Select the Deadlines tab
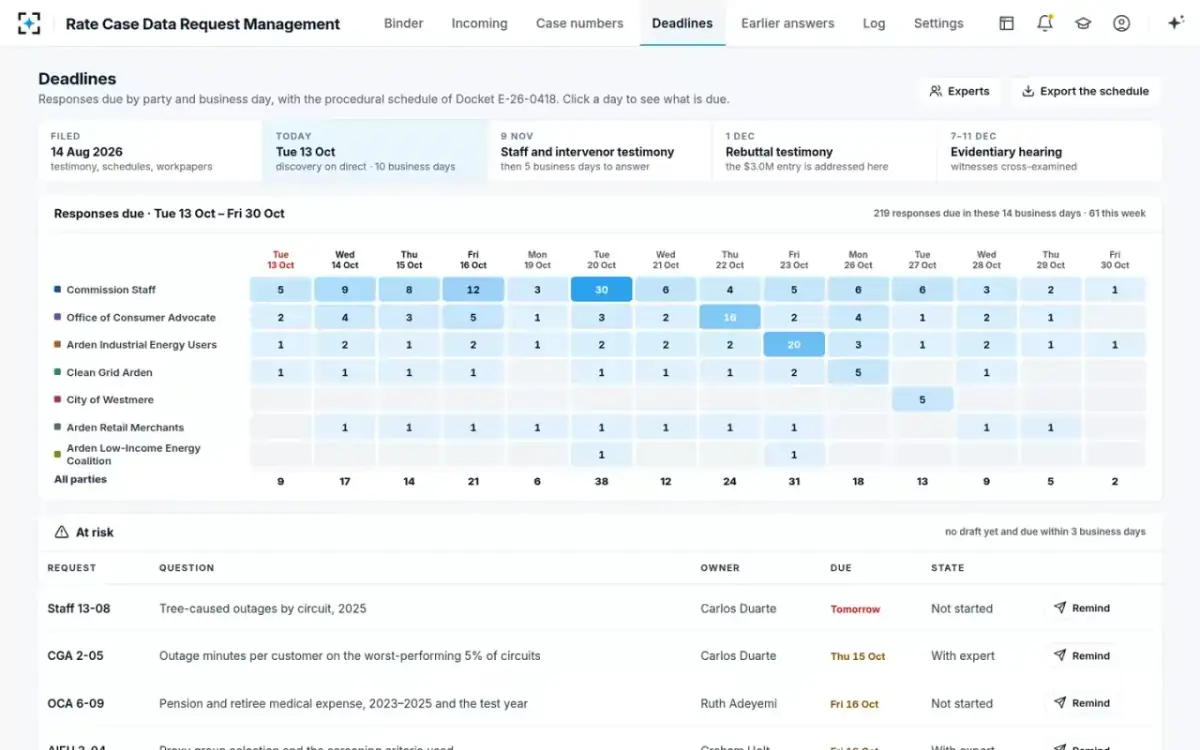Screen dimensions: 1200x750 click(x=682, y=23)
